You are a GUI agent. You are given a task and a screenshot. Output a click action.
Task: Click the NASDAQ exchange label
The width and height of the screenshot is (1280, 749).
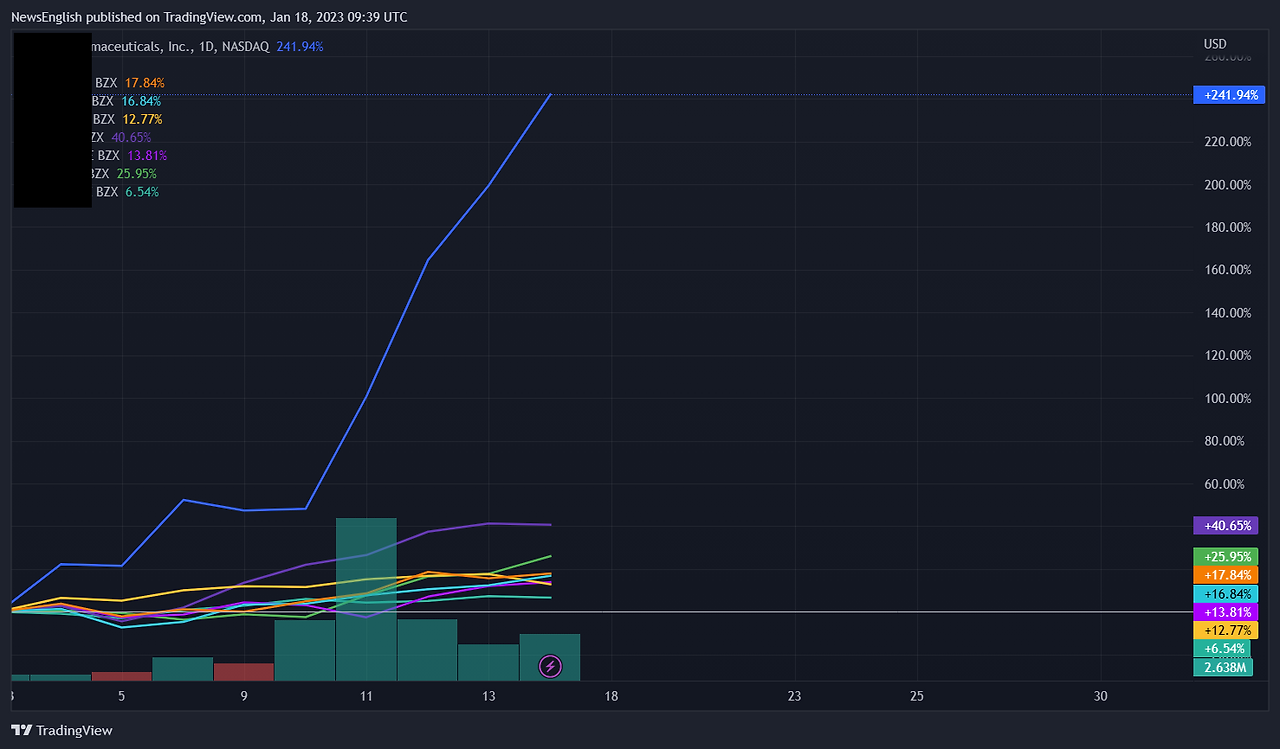click(246, 47)
